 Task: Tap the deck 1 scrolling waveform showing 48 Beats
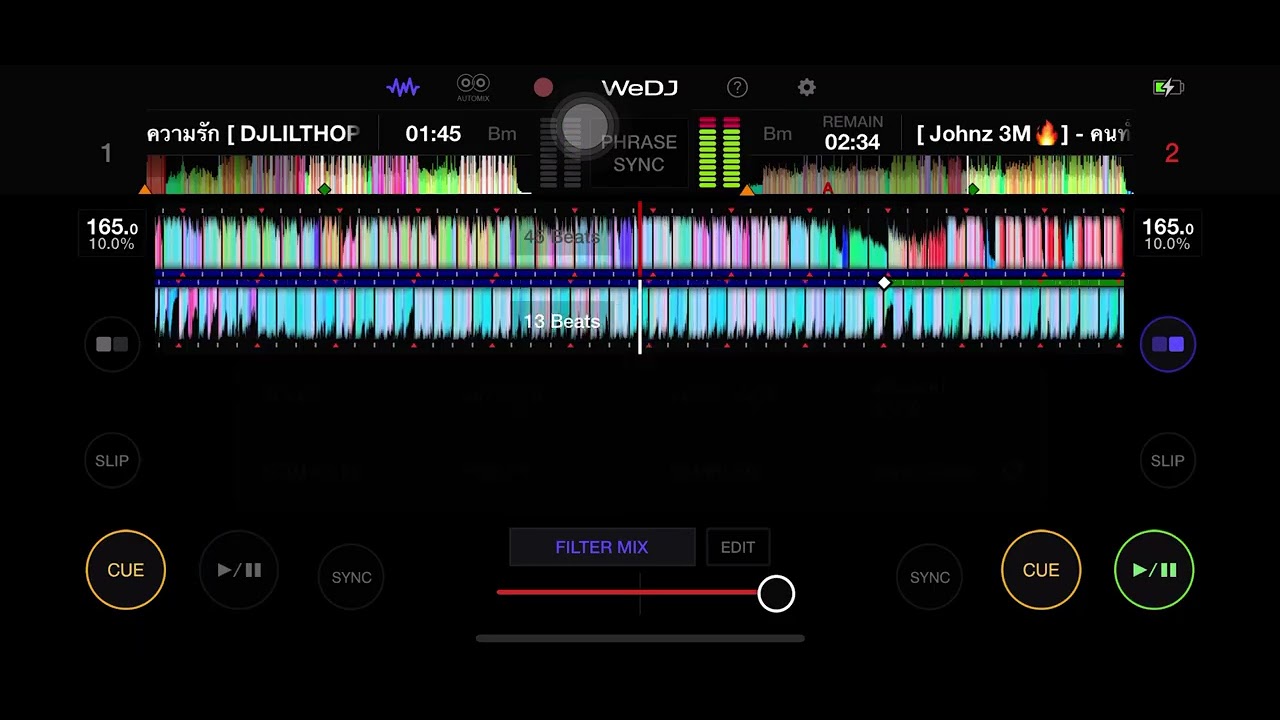640,241
